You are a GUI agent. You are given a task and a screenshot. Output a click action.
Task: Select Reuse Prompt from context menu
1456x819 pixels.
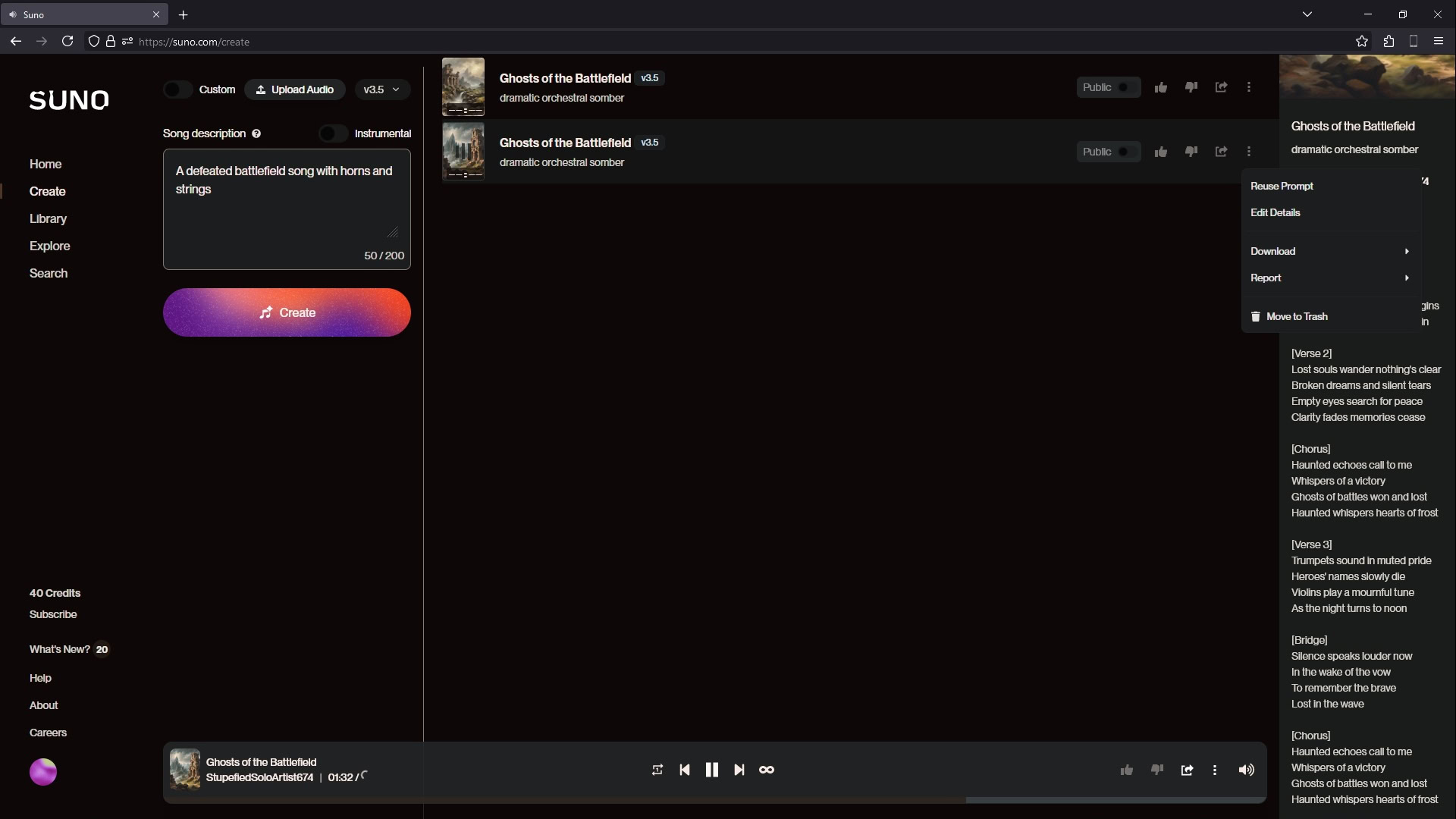pyautogui.click(x=1282, y=186)
